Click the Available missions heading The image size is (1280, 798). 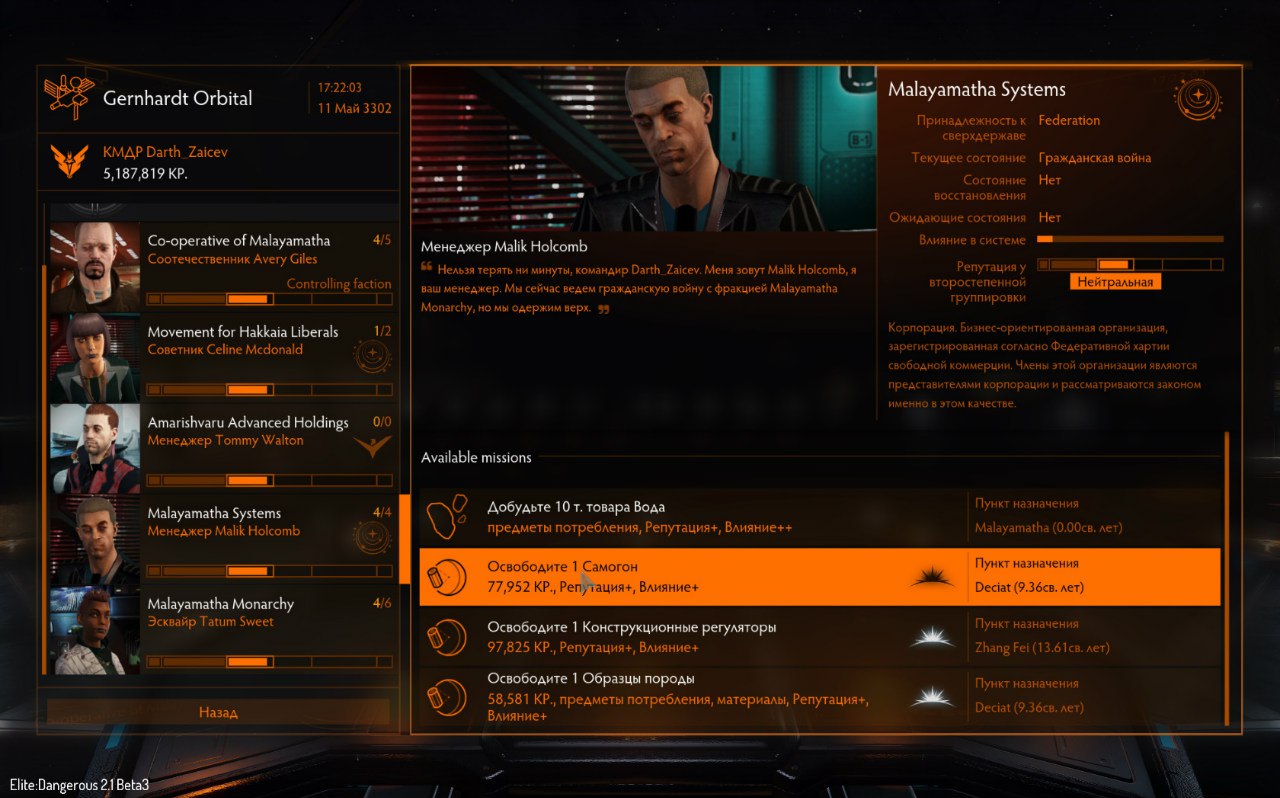pyautogui.click(x=476, y=457)
